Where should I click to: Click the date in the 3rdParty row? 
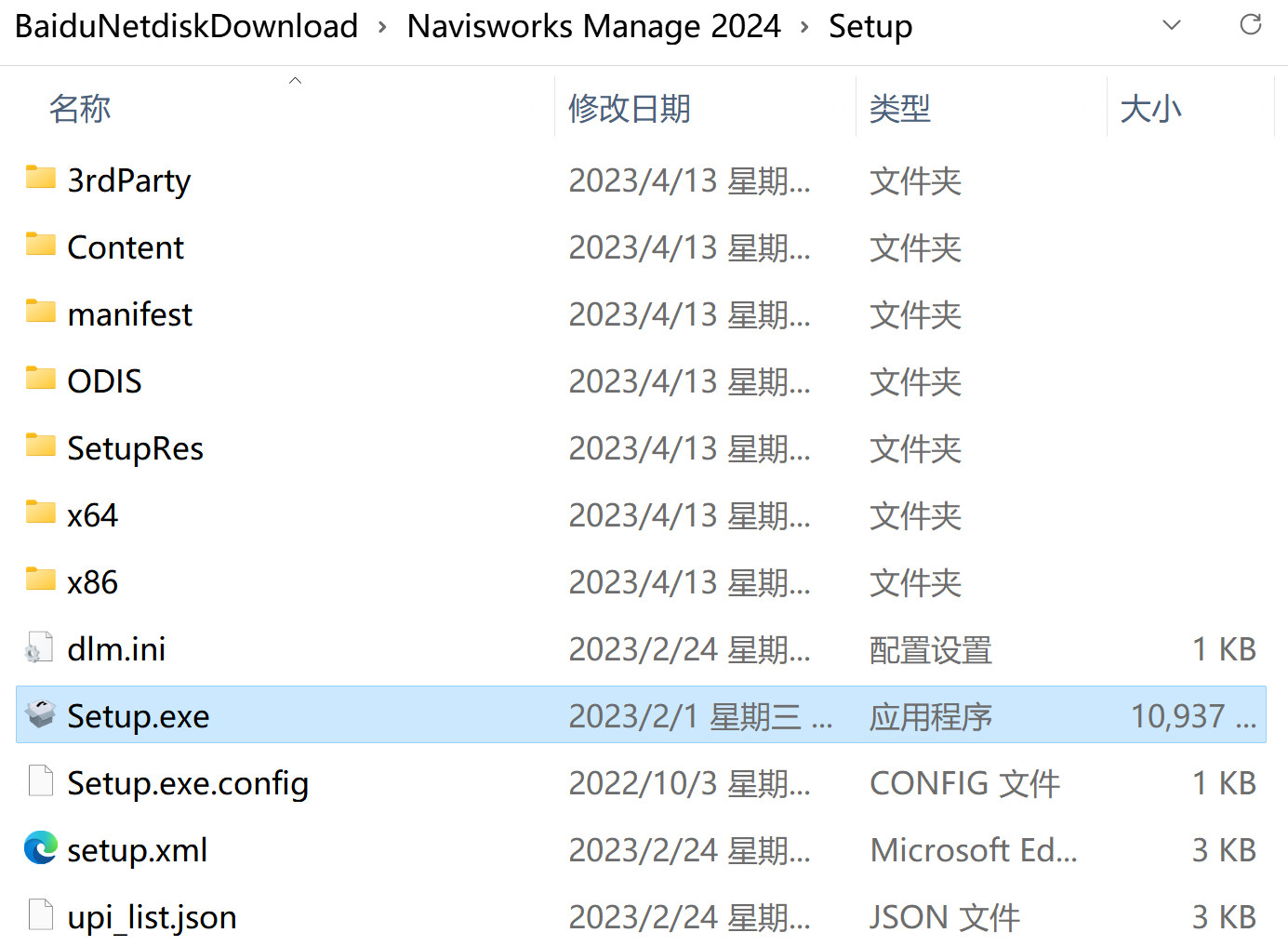[x=690, y=180]
